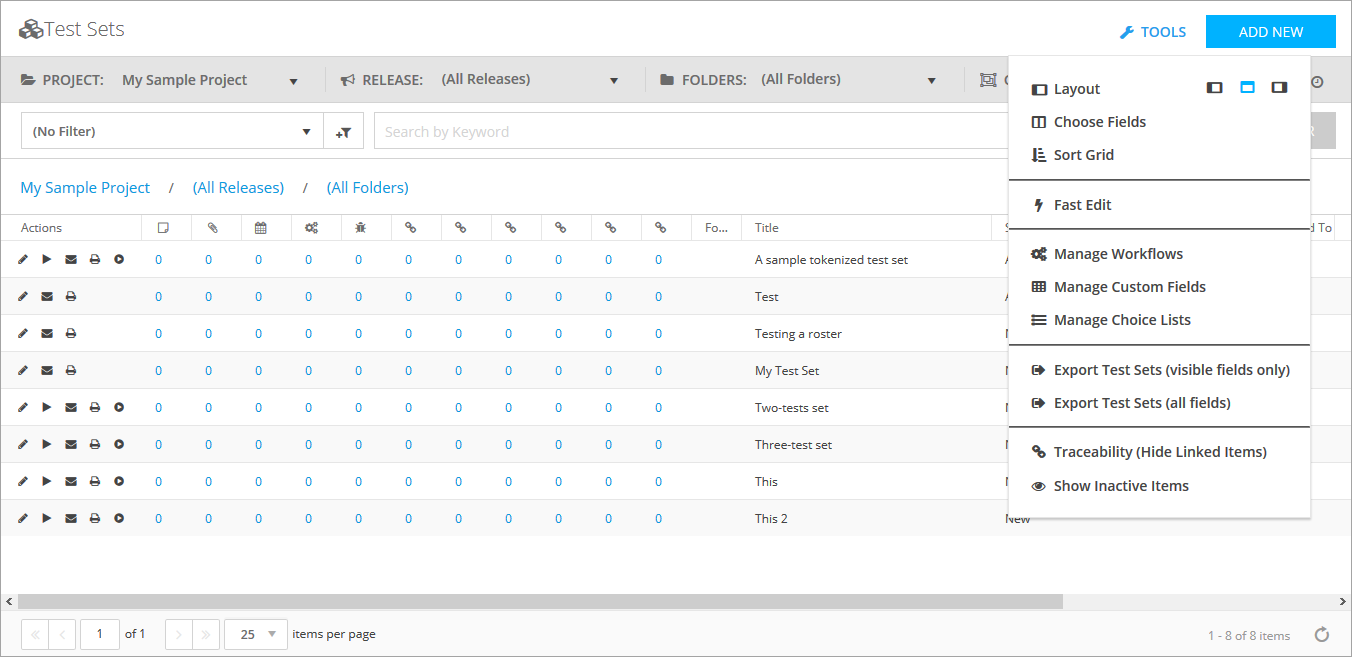Viewport: 1352px width, 657px height.
Task: Click the edit pencil icon for 'Testing a roster'
Action: pyautogui.click(x=23, y=333)
